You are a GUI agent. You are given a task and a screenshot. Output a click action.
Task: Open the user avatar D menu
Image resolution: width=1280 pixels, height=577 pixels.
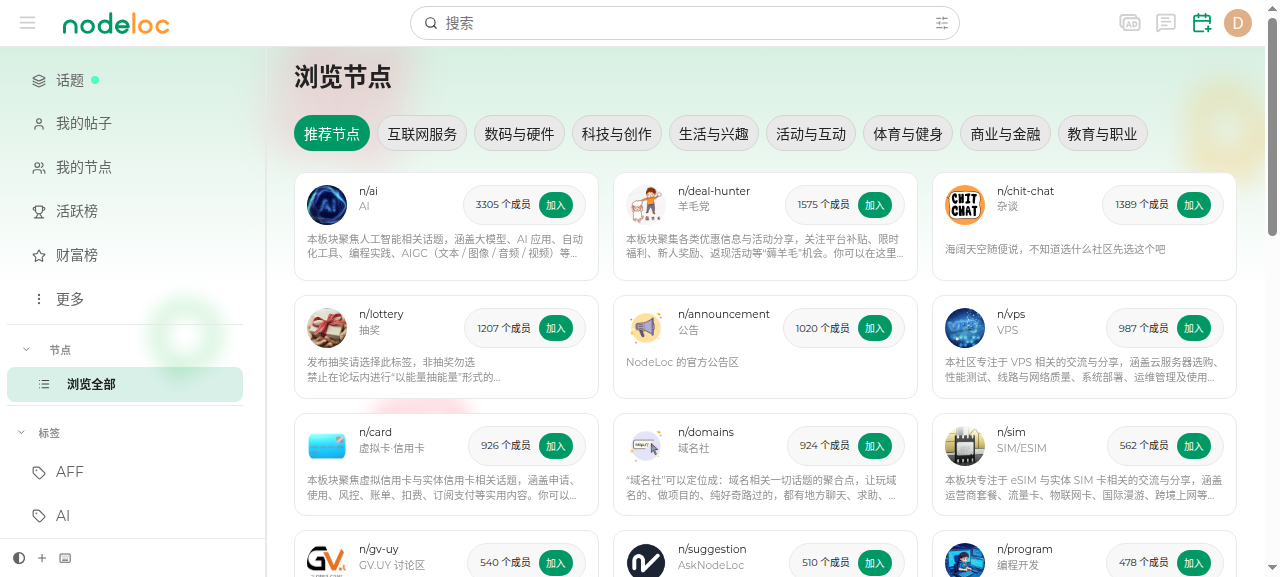1238,23
